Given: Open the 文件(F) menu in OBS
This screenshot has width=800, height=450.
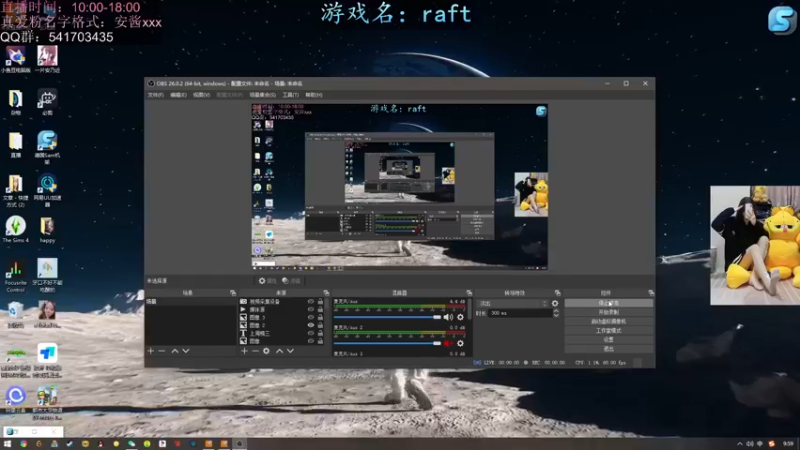Looking at the screenshot, I should coord(156,95).
